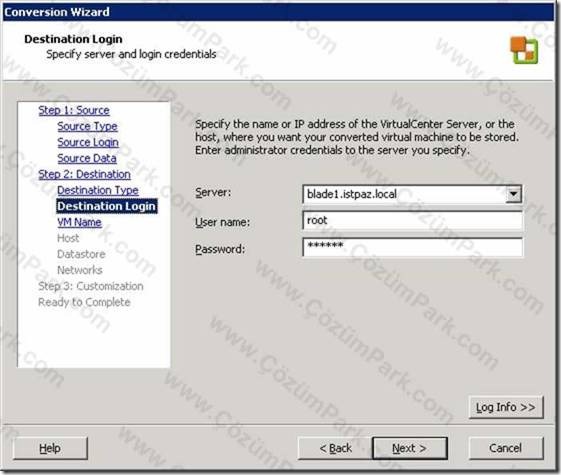The width and height of the screenshot is (561, 475).
Task: Select highlighted Destination Login step
Action: 107,206
